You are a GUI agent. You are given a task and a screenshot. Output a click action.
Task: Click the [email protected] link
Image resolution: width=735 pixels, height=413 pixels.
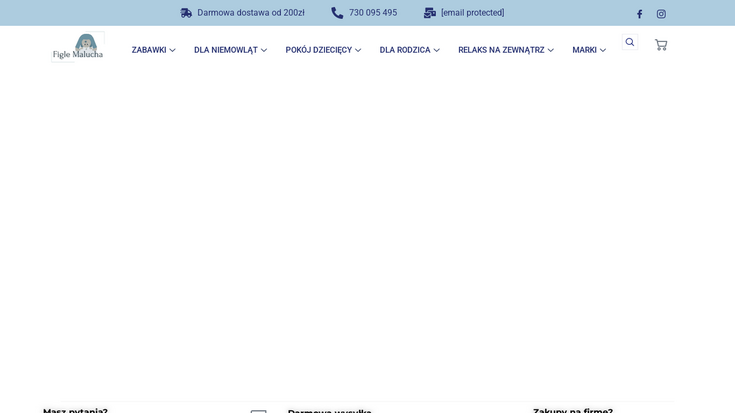472,13
